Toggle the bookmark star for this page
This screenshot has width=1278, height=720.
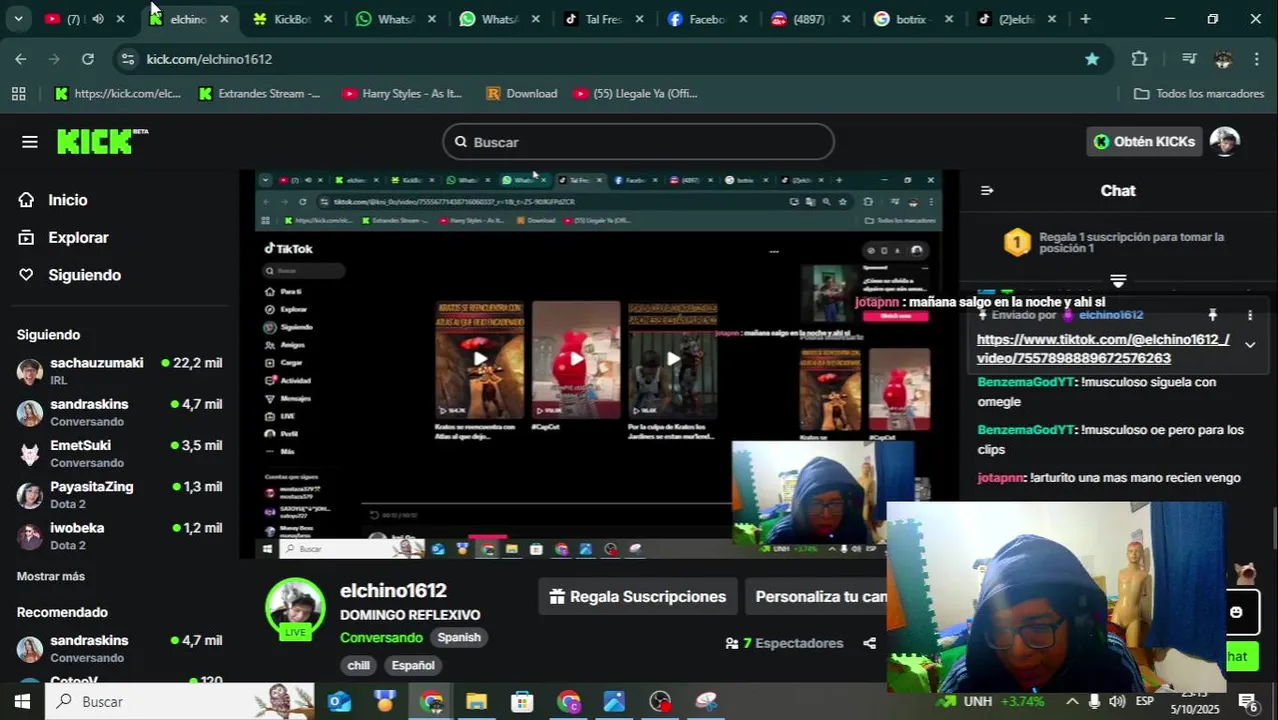click(1092, 59)
